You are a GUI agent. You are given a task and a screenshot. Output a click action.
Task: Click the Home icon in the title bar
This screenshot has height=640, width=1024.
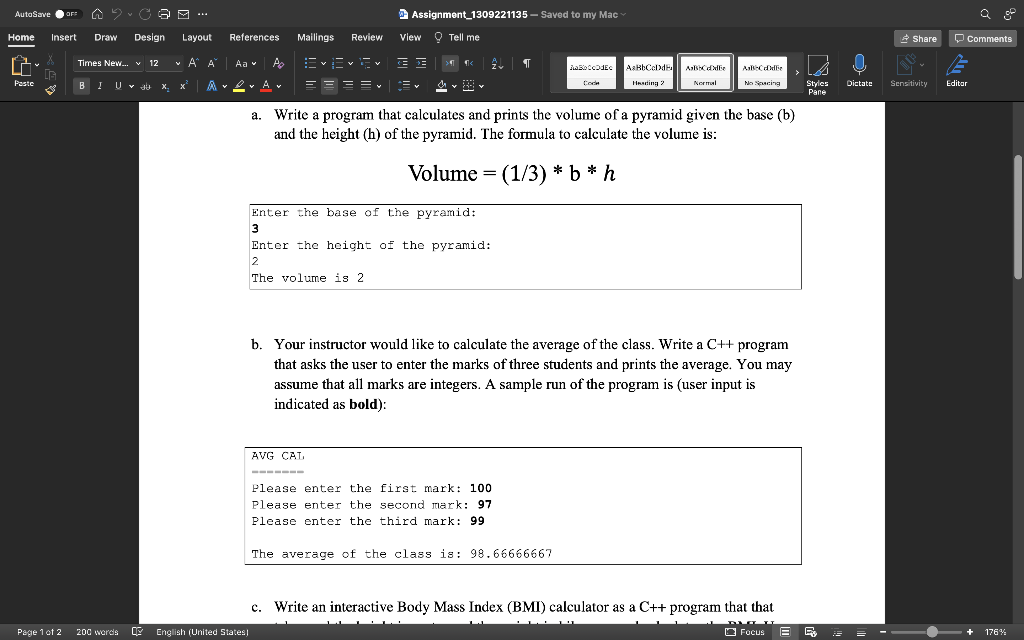(97, 14)
